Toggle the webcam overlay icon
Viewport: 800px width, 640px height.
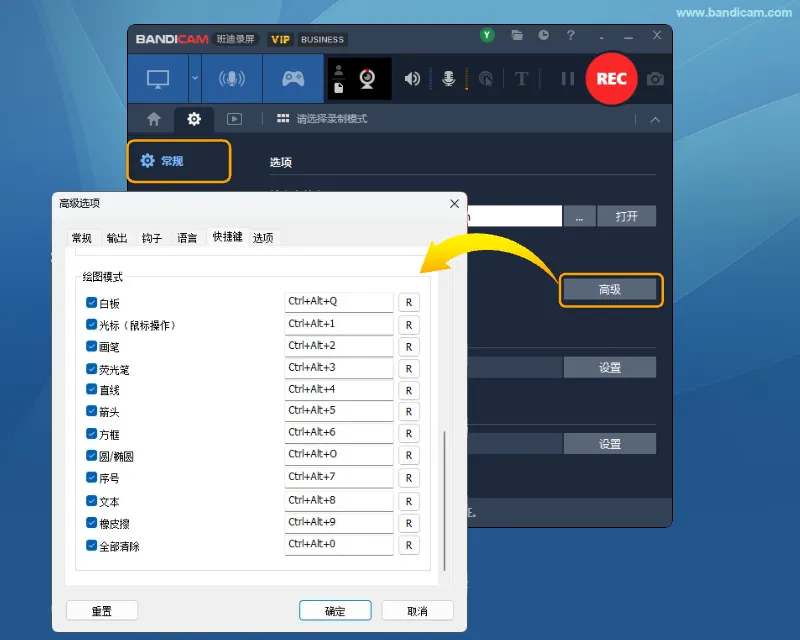click(x=367, y=79)
